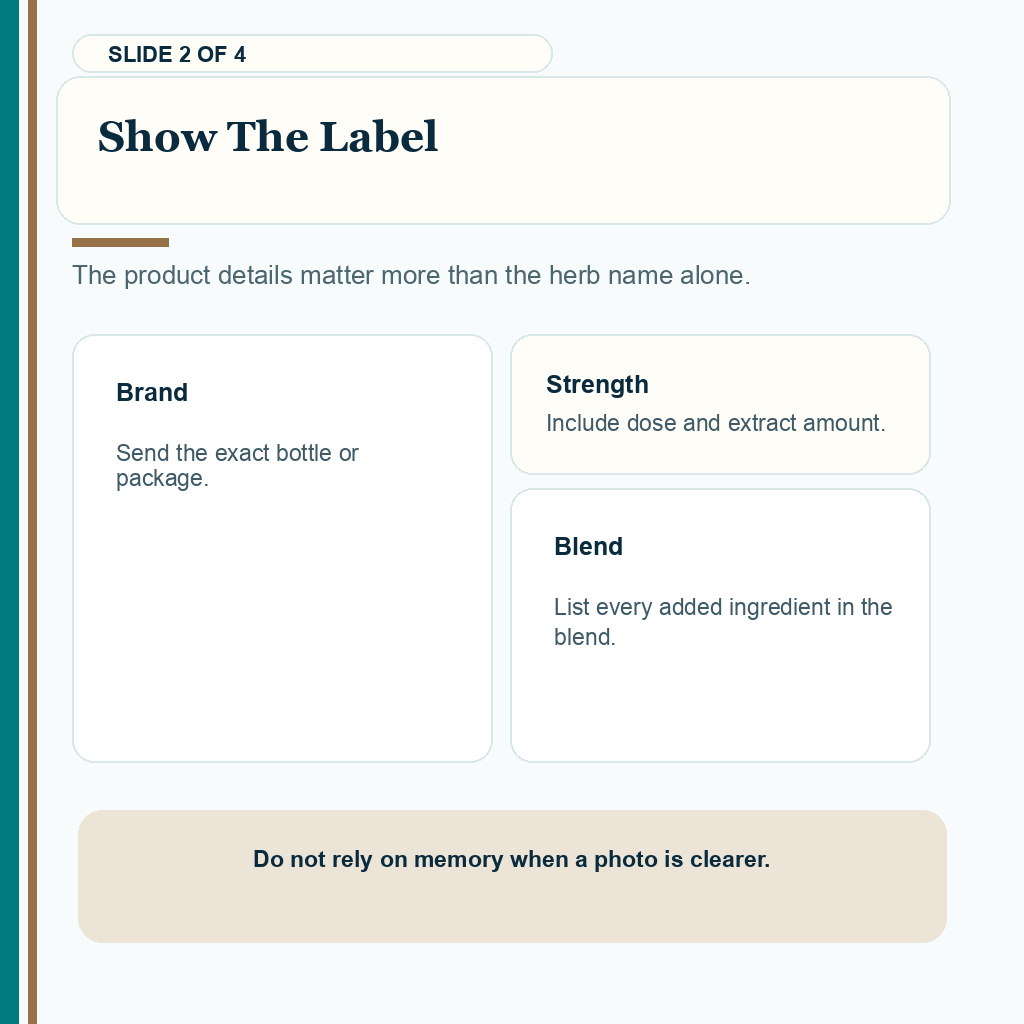Select the 'Send the exact bottle' text

[237, 466]
